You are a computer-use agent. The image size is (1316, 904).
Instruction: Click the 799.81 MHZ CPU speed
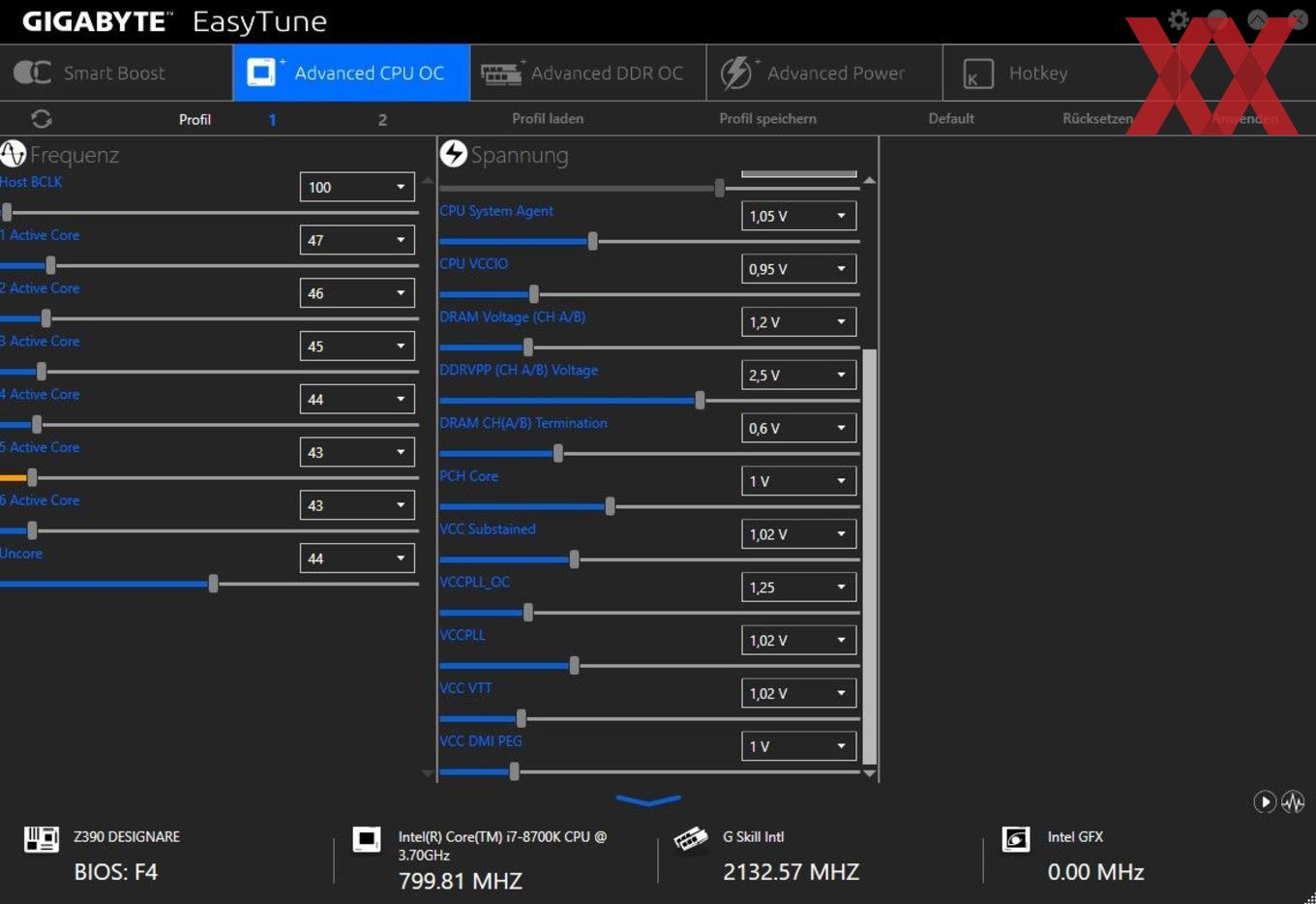pyautogui.click(x=461, y=881)
